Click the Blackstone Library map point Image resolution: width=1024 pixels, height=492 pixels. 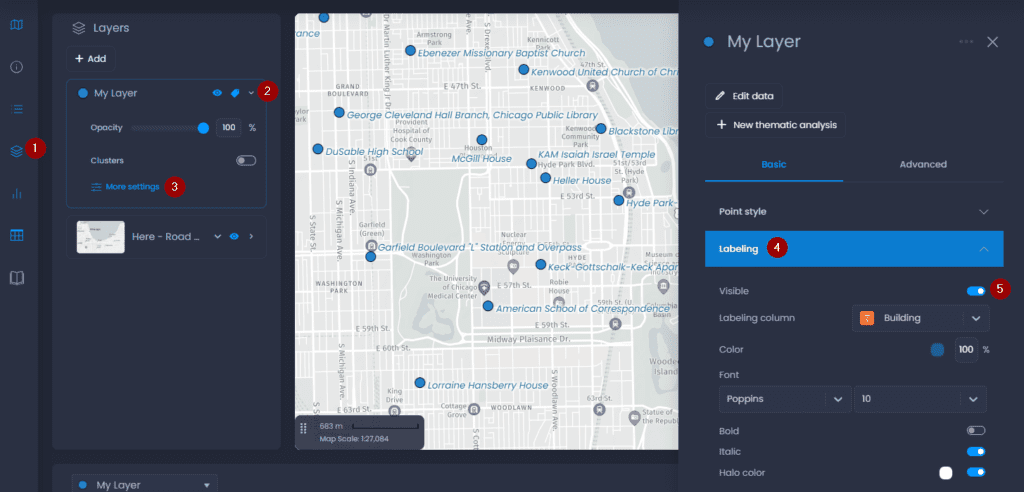[x=600, y=129]
